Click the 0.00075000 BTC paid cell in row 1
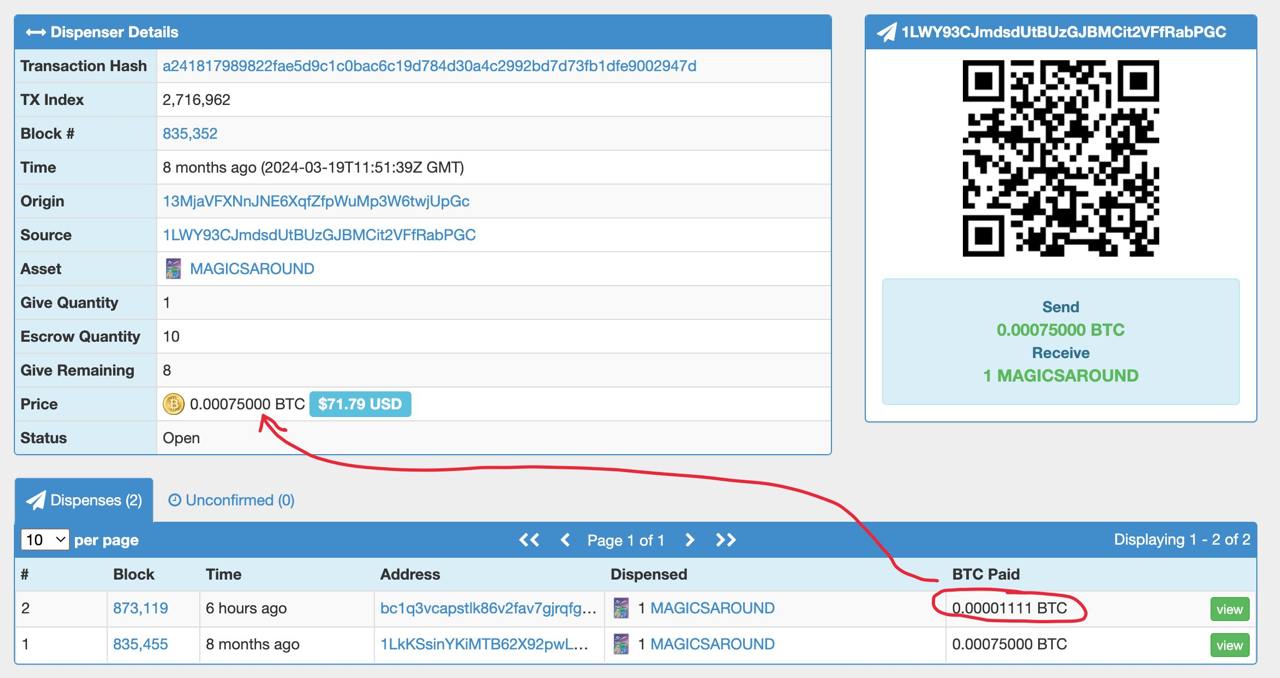Image resolution: width=1280 pixels, height=678 pixels. [1010, 644]
